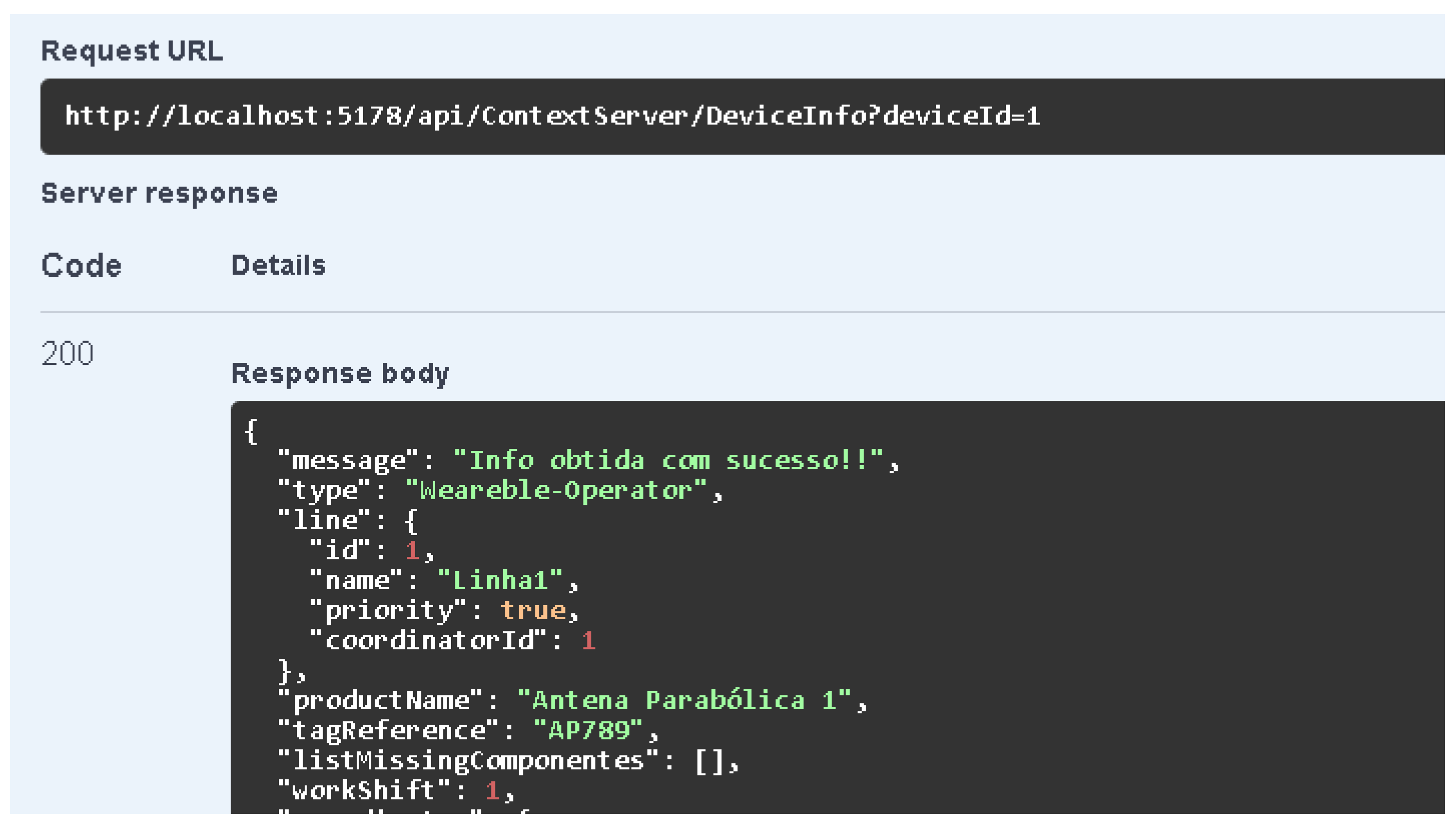Click the "Info obtida com sucesso!!" string value
The image size is (1456, 824).
coord(668,460)
